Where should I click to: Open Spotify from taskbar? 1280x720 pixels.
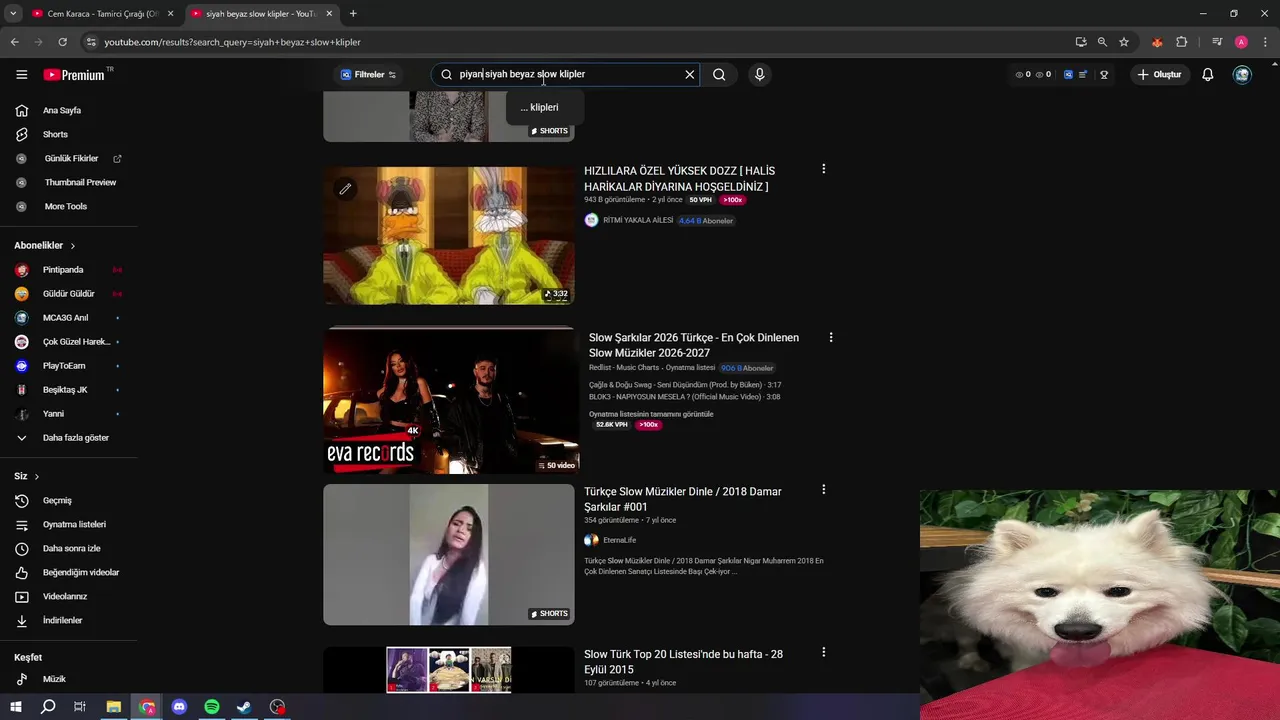tap(212, 707)
